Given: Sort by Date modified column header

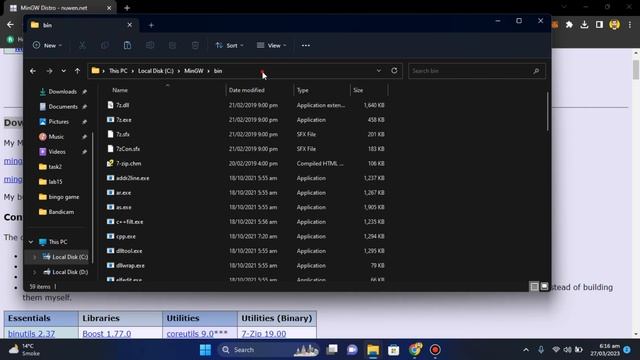Looking at the screenshot, I should [x=247, y=90].
